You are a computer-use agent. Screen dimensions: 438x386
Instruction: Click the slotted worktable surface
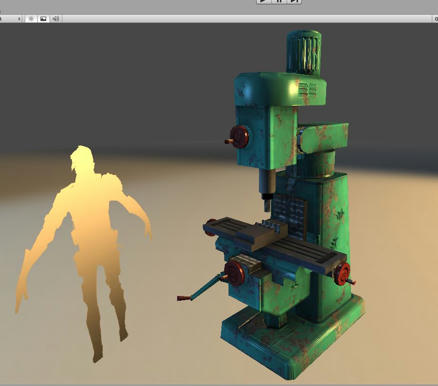click(x=273, y=243)
